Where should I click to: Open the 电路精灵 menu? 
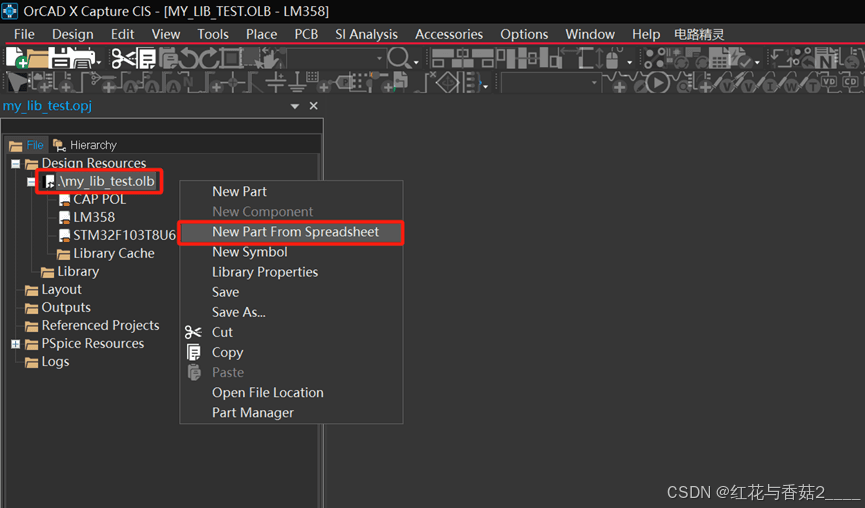click(x=699, y=34)
